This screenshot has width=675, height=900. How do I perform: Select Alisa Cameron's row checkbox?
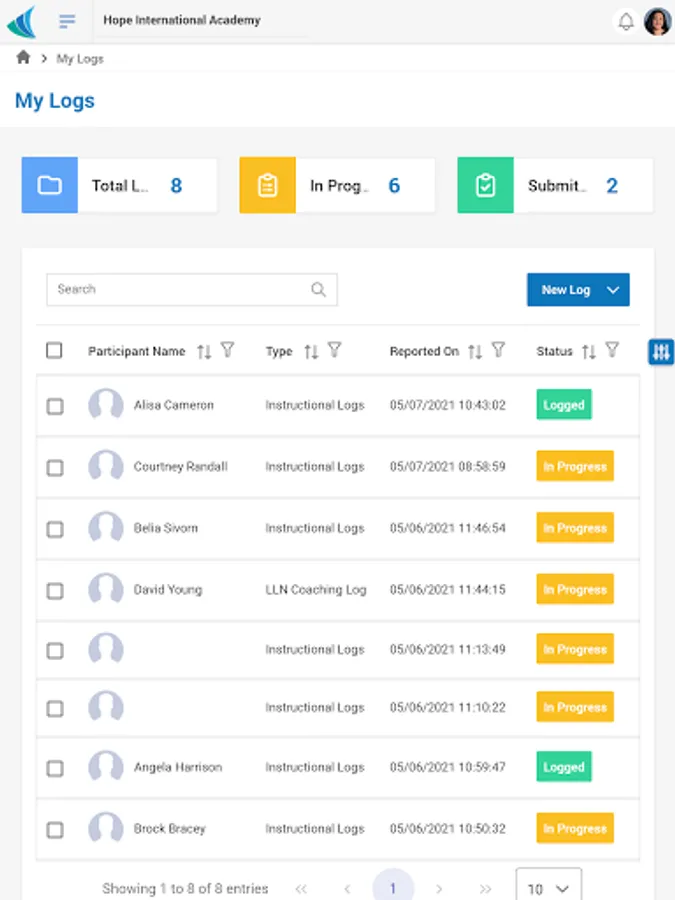(55, 406)
